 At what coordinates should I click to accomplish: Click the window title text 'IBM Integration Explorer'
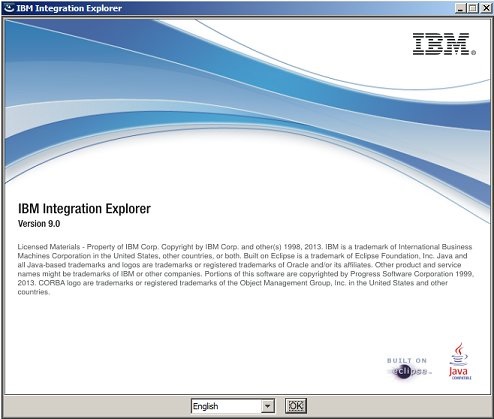click(x=69, y=8)
